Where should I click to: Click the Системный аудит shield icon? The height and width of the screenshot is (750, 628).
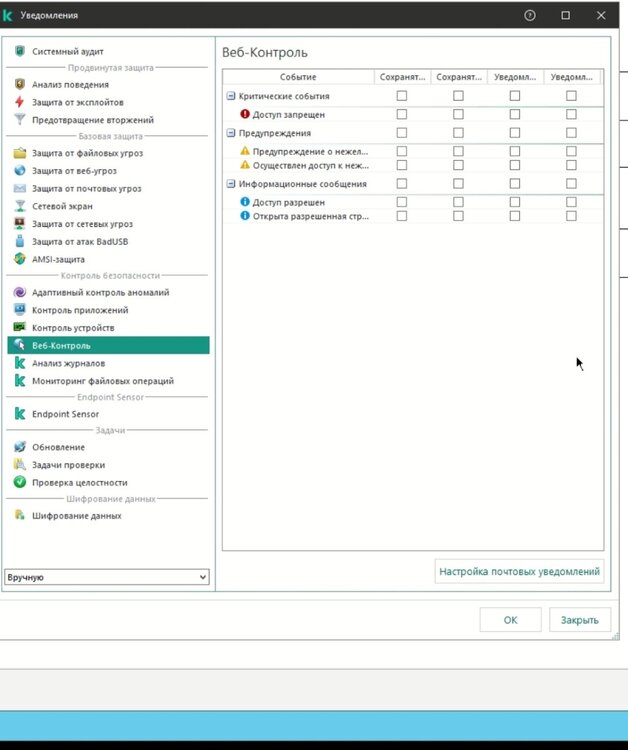click(20, 51)
